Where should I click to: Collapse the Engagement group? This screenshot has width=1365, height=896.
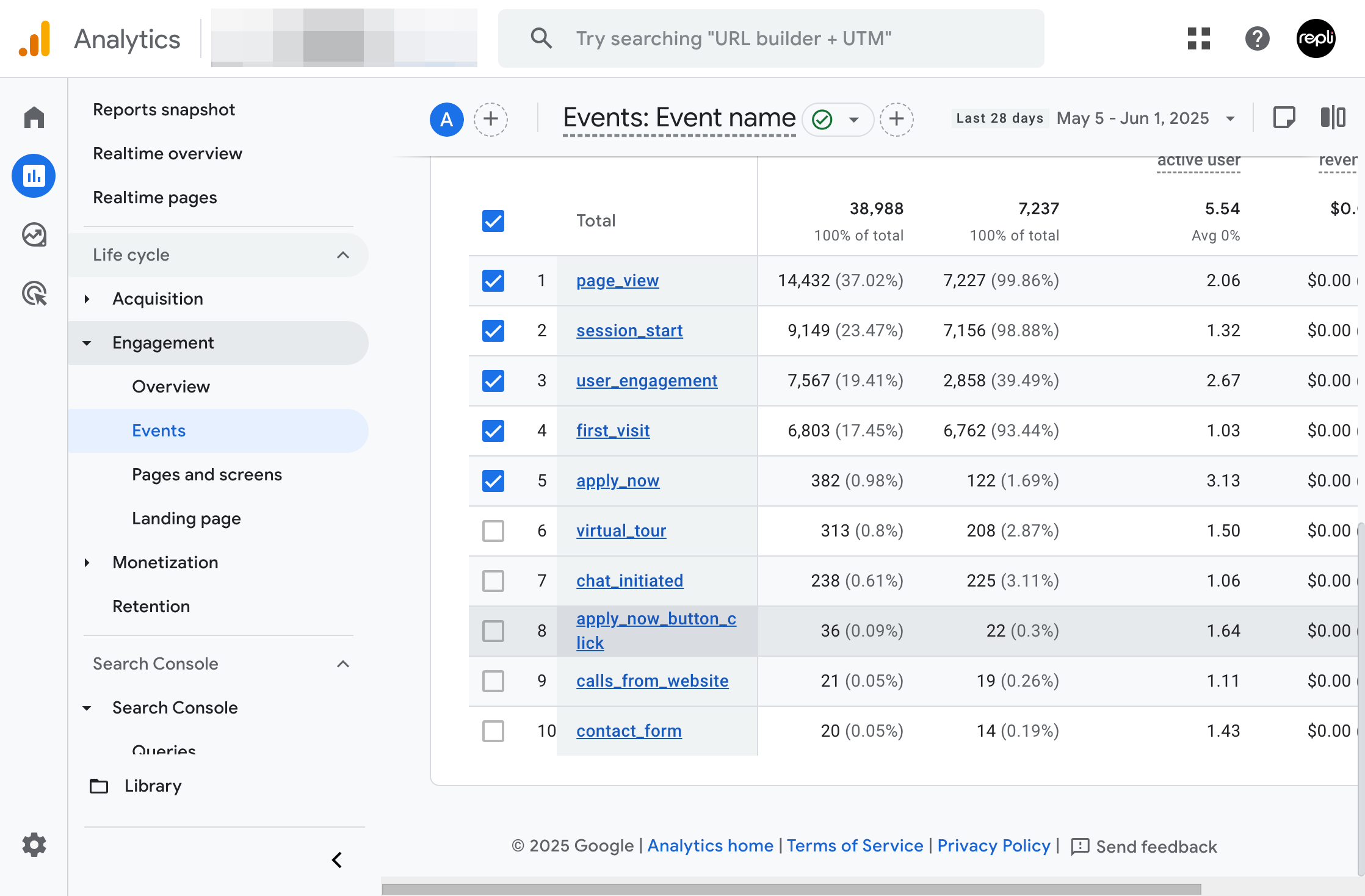click(x=87, y=343)
